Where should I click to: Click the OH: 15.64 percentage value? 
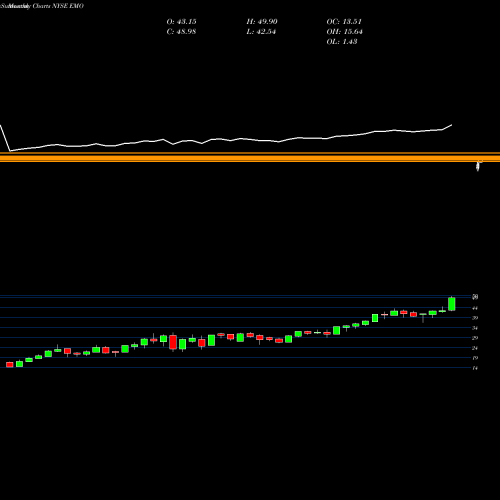click(x=345, y=32)
